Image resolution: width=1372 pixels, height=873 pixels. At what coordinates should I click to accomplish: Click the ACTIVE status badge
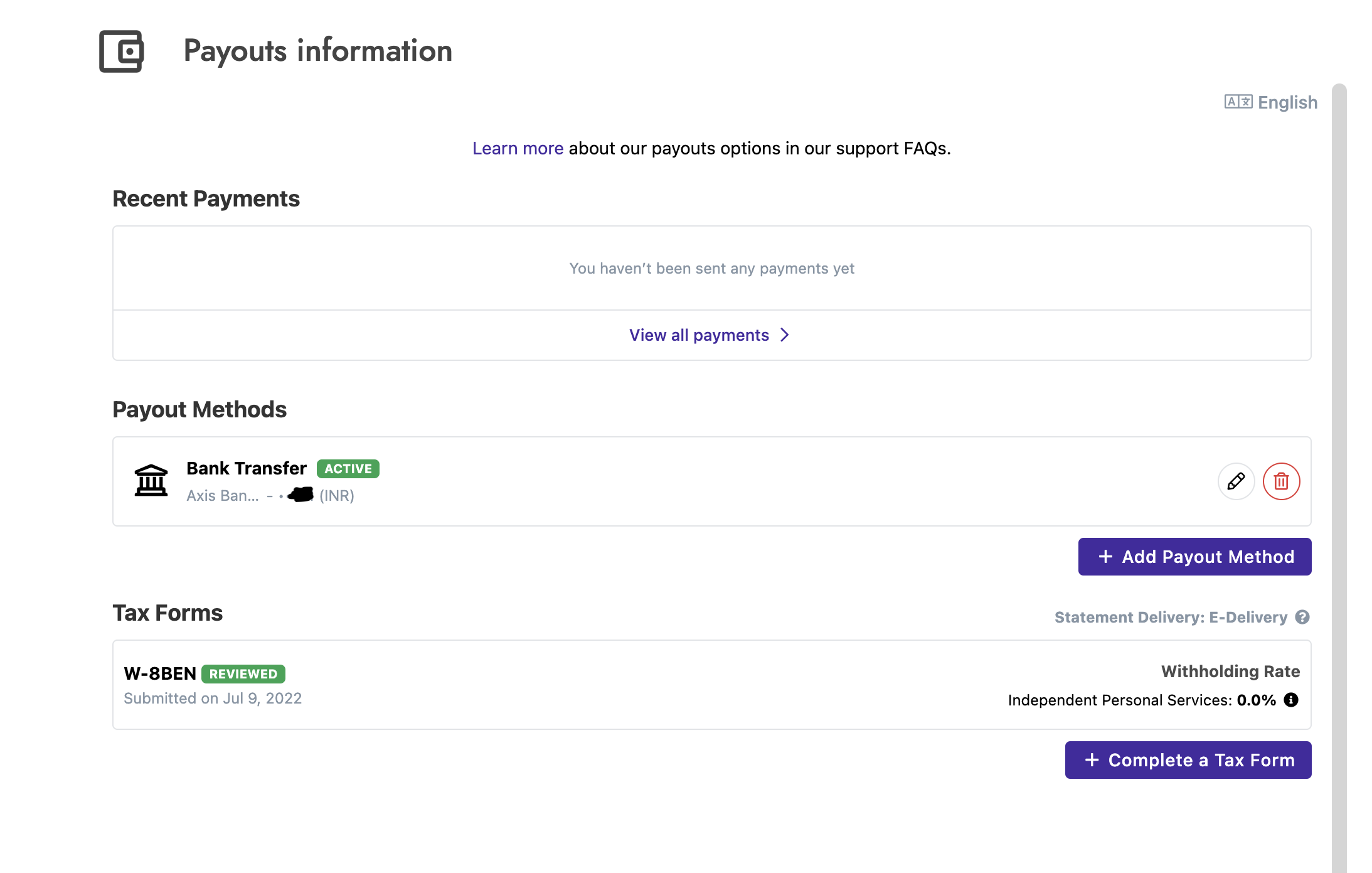[348, 469]
